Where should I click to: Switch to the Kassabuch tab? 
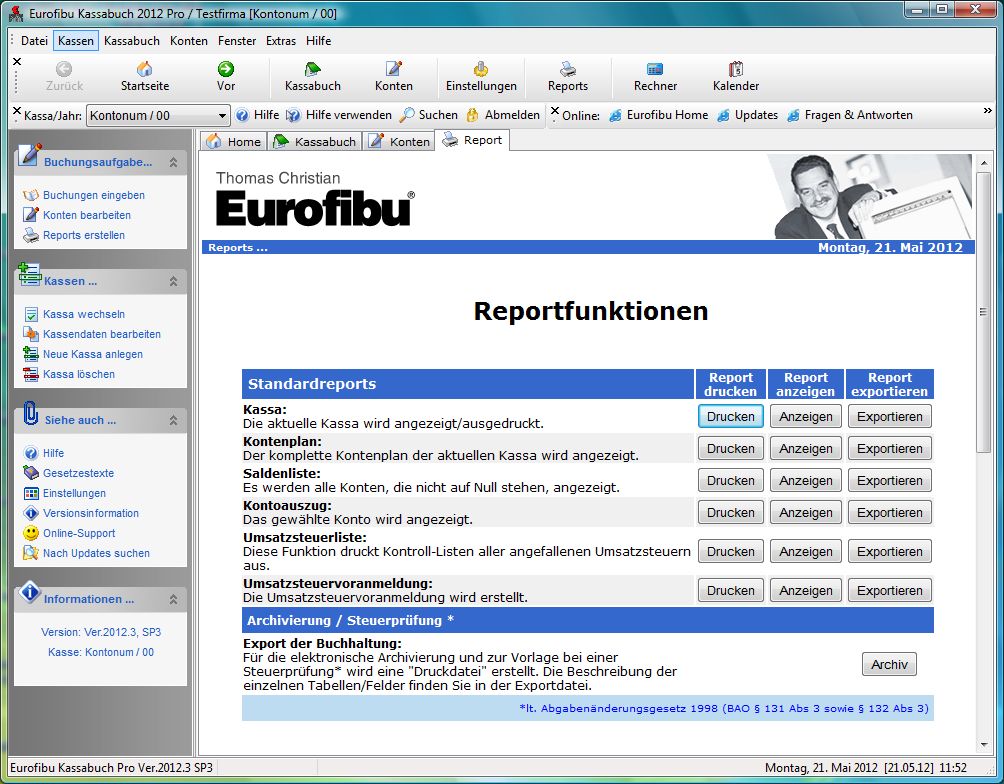click(314, 142)
